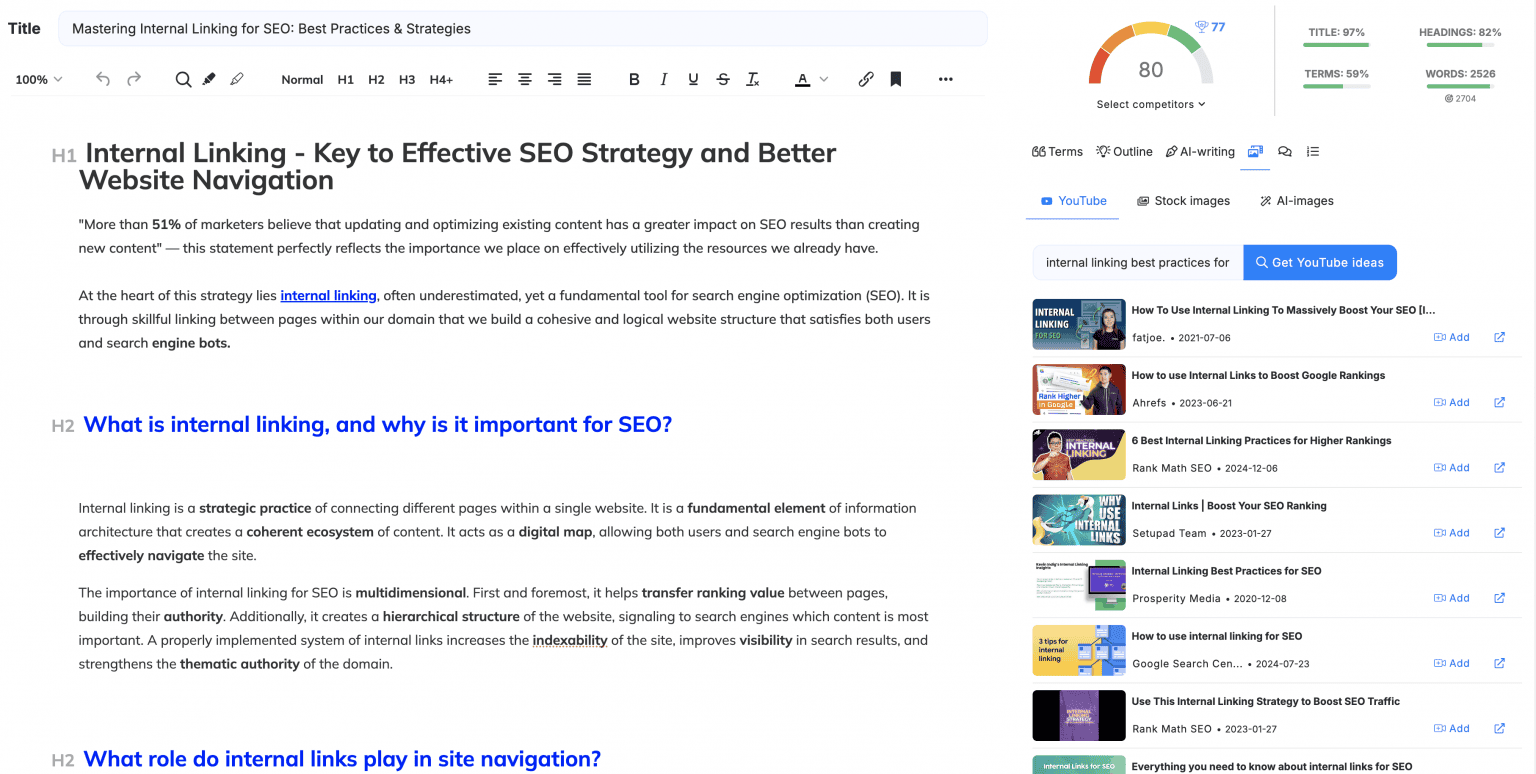Insert a hyperlink with the link icon
The width and height of the screenshot is (1536, 774).
click(866, 79)
